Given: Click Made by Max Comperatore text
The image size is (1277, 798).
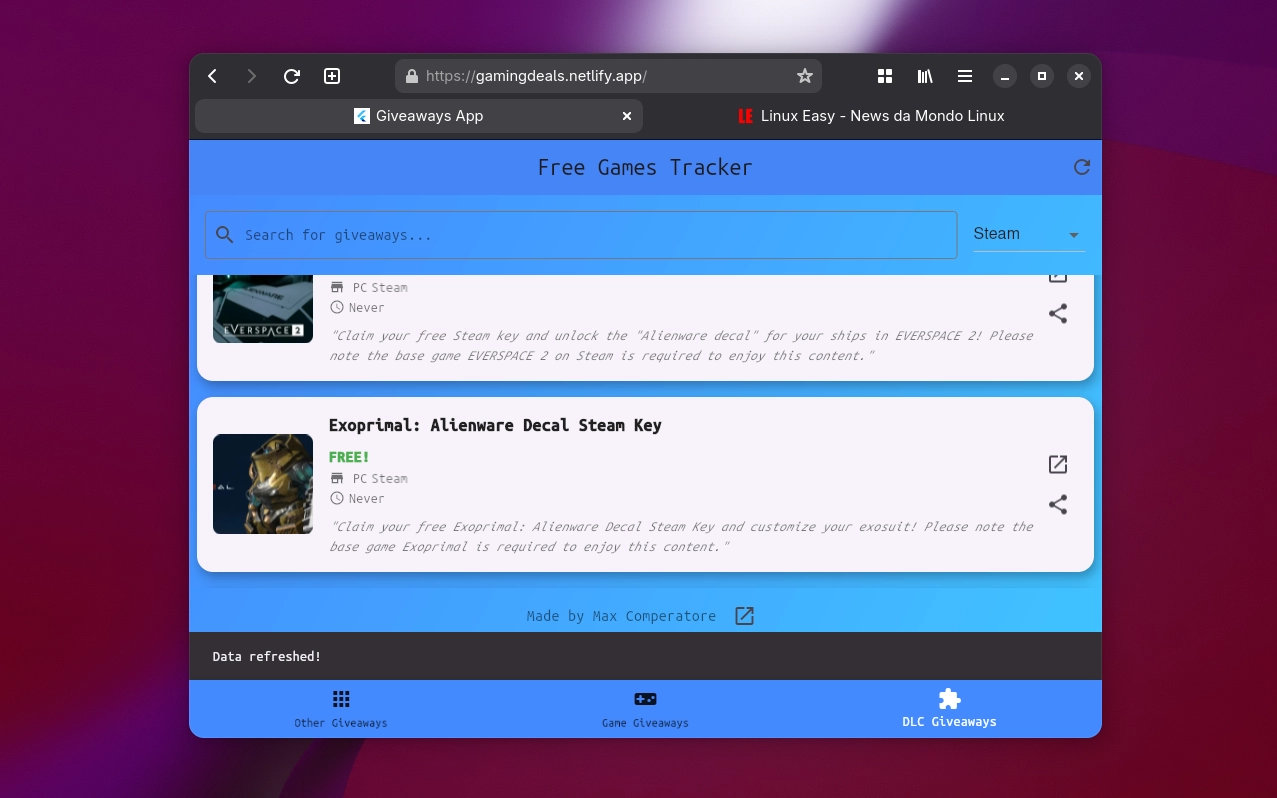Looking at the screenshot, I should coord(621,616).
